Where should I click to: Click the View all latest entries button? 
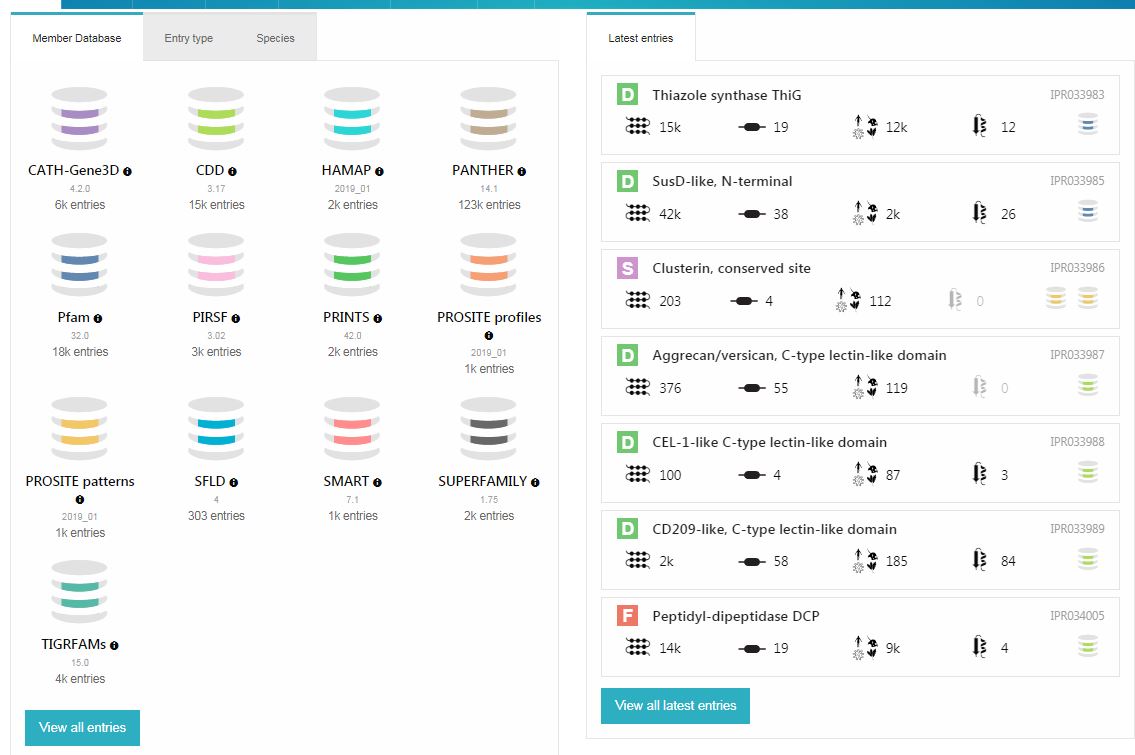(x=675, y=706)
